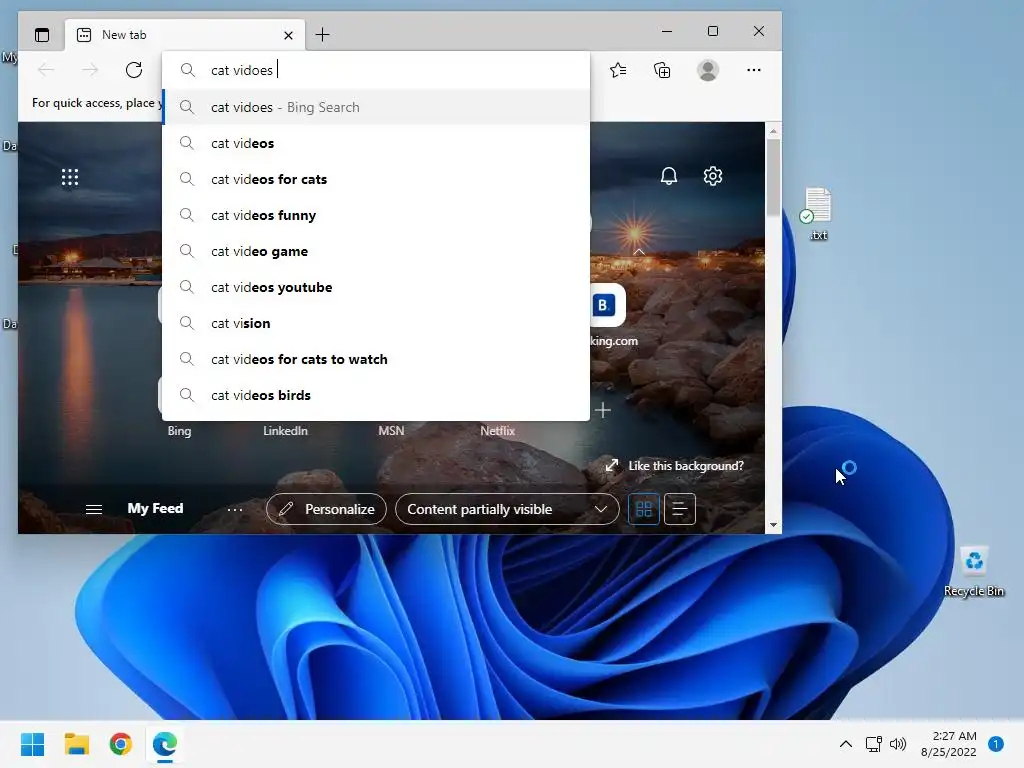Image resolution: width=1024 pixels, height=768 pixels.
Task: Select the .txt file desktop icon
Action: 818,214
